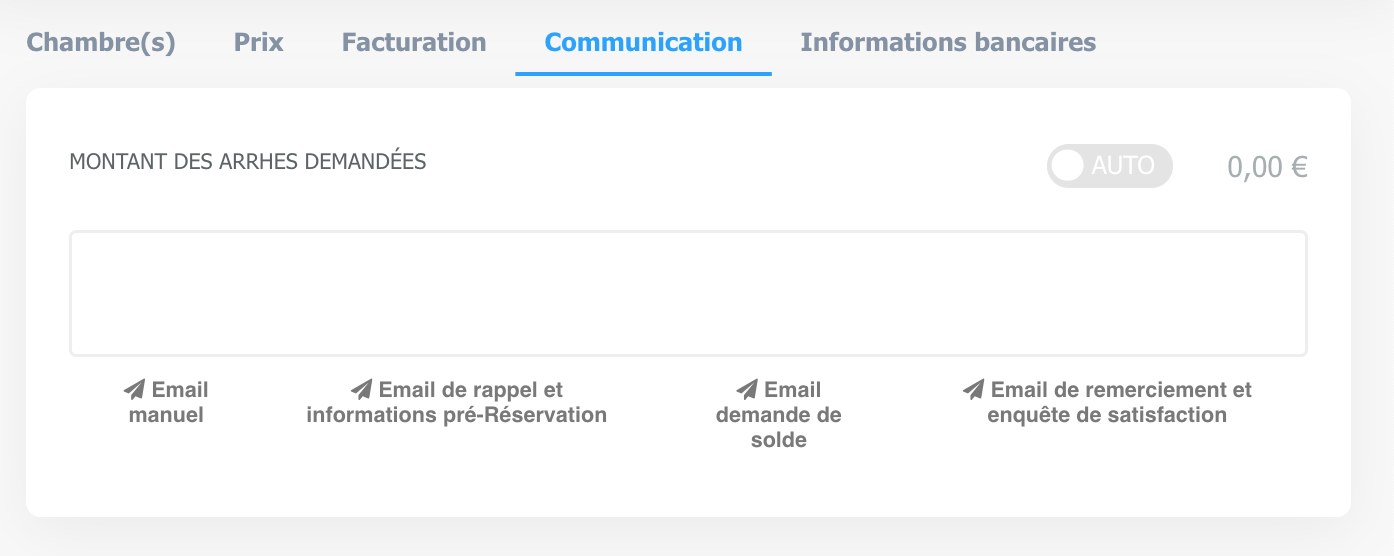The image size is (1394, 556).
Task: Click the paper plane icon of Email demande de solde
Action: coord(747,389)
